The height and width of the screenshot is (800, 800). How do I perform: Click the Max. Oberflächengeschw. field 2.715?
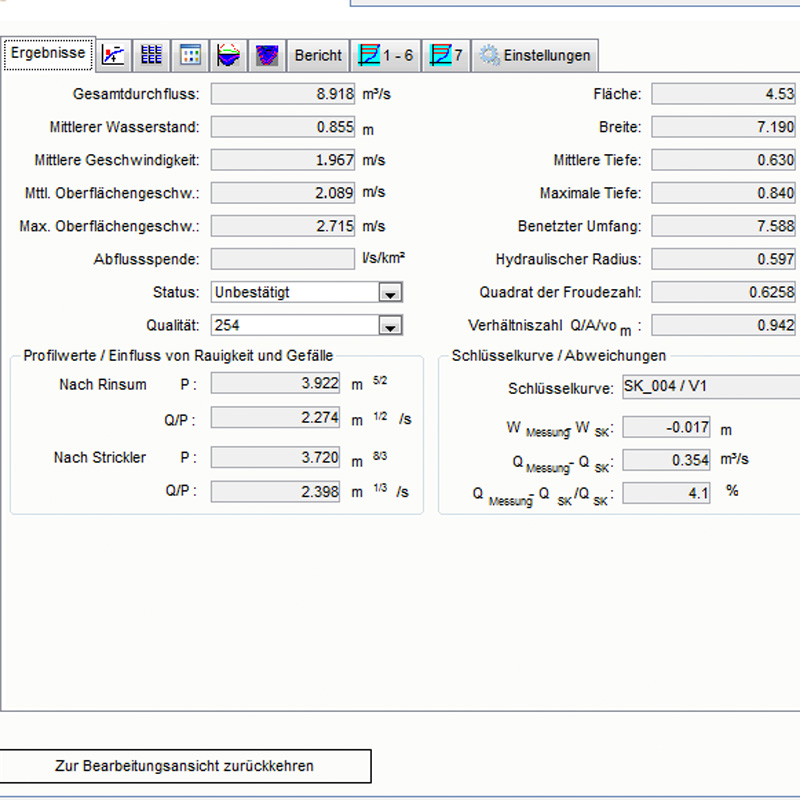(283, 226)
